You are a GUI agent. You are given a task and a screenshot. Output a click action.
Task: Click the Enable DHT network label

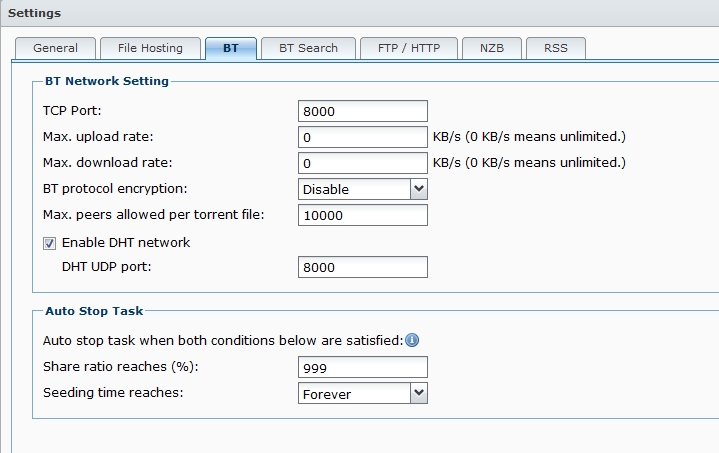pyautogui.click(x=126, y=243)
